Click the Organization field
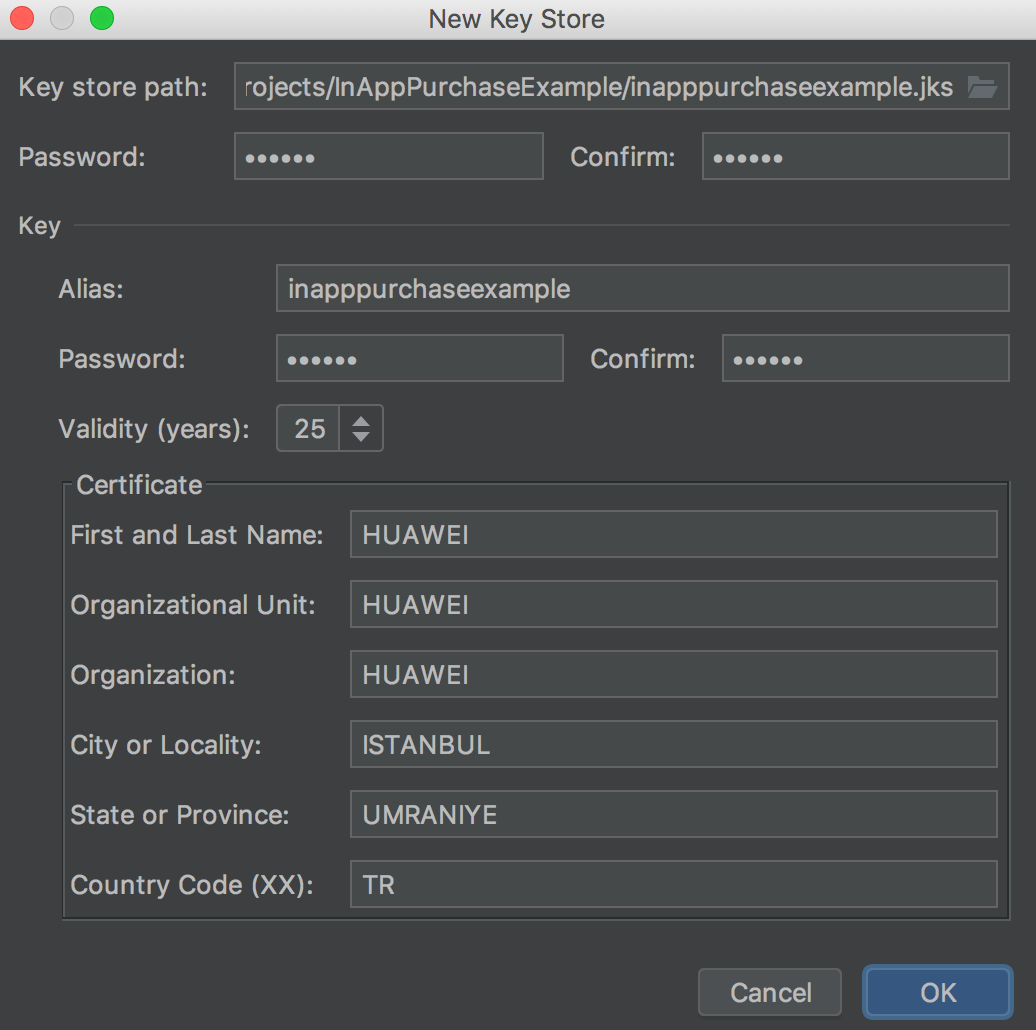Viewport: 1036px width, 1030px height. click(673, 675)
